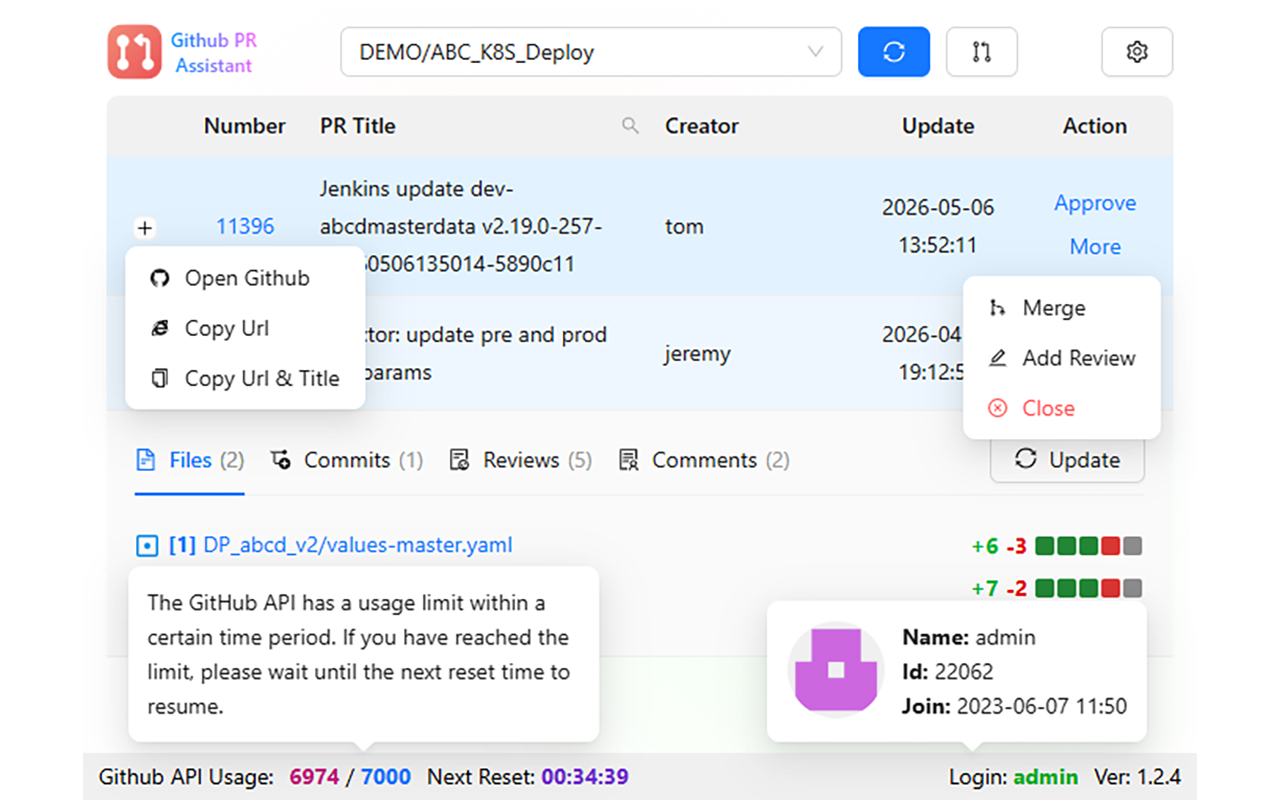Click the admin avatar thumbnail
Viewport: 1280px width, 800px height.
point(836,670)
